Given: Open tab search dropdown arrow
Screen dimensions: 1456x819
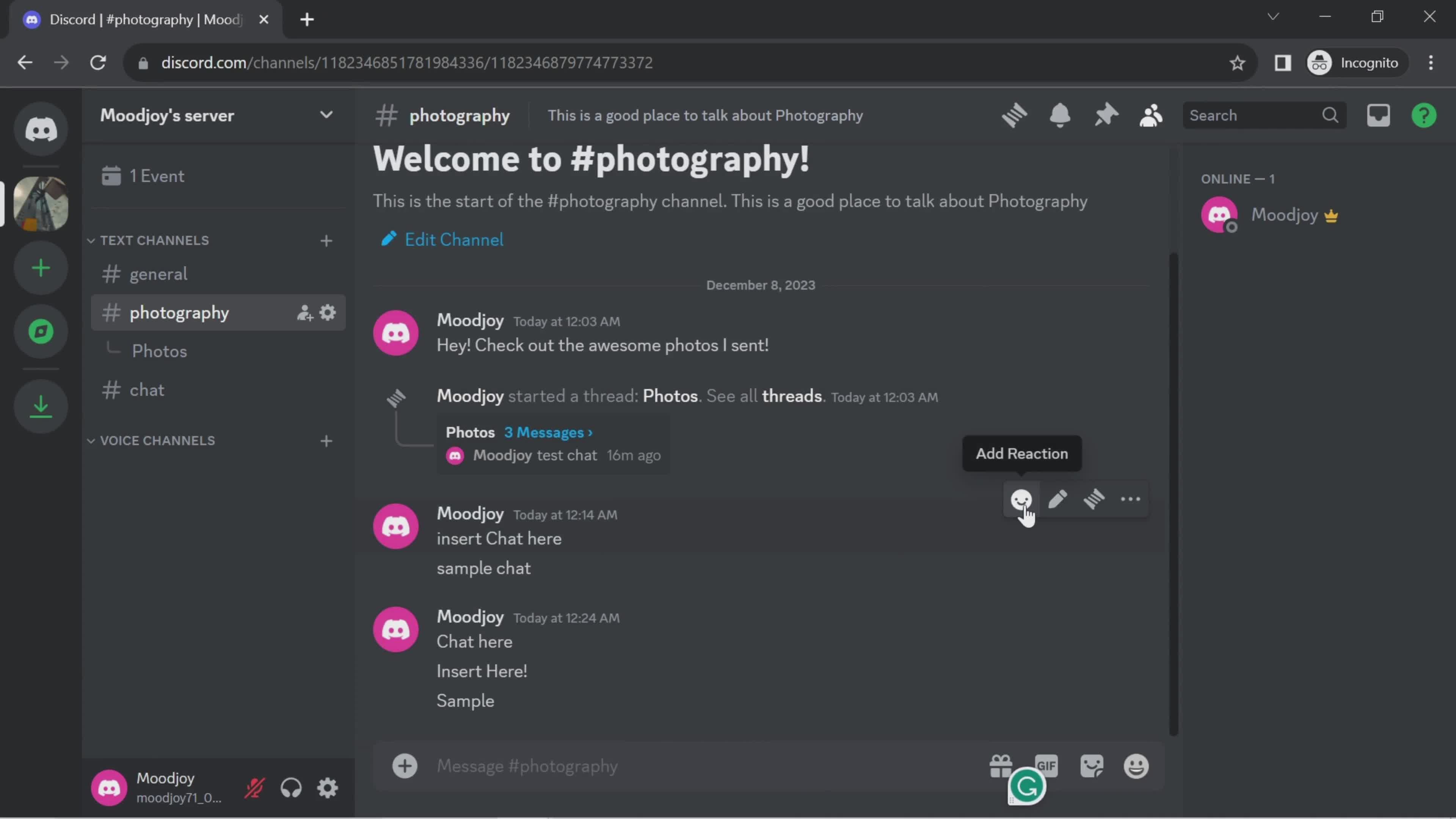Looking at the screenshot, I should [x=1273, y=16].
